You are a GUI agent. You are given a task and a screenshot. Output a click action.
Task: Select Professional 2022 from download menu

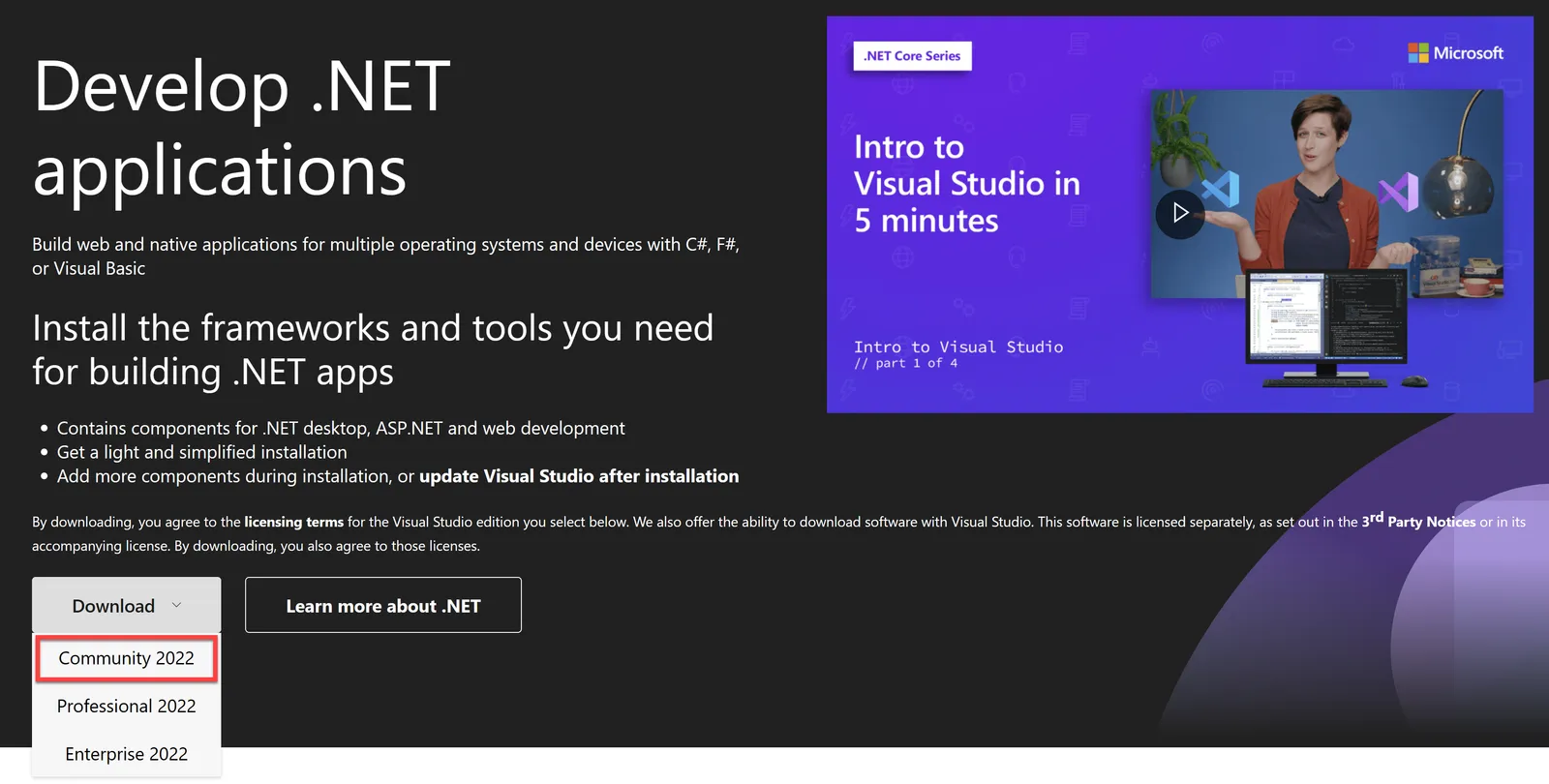(127, 707)
